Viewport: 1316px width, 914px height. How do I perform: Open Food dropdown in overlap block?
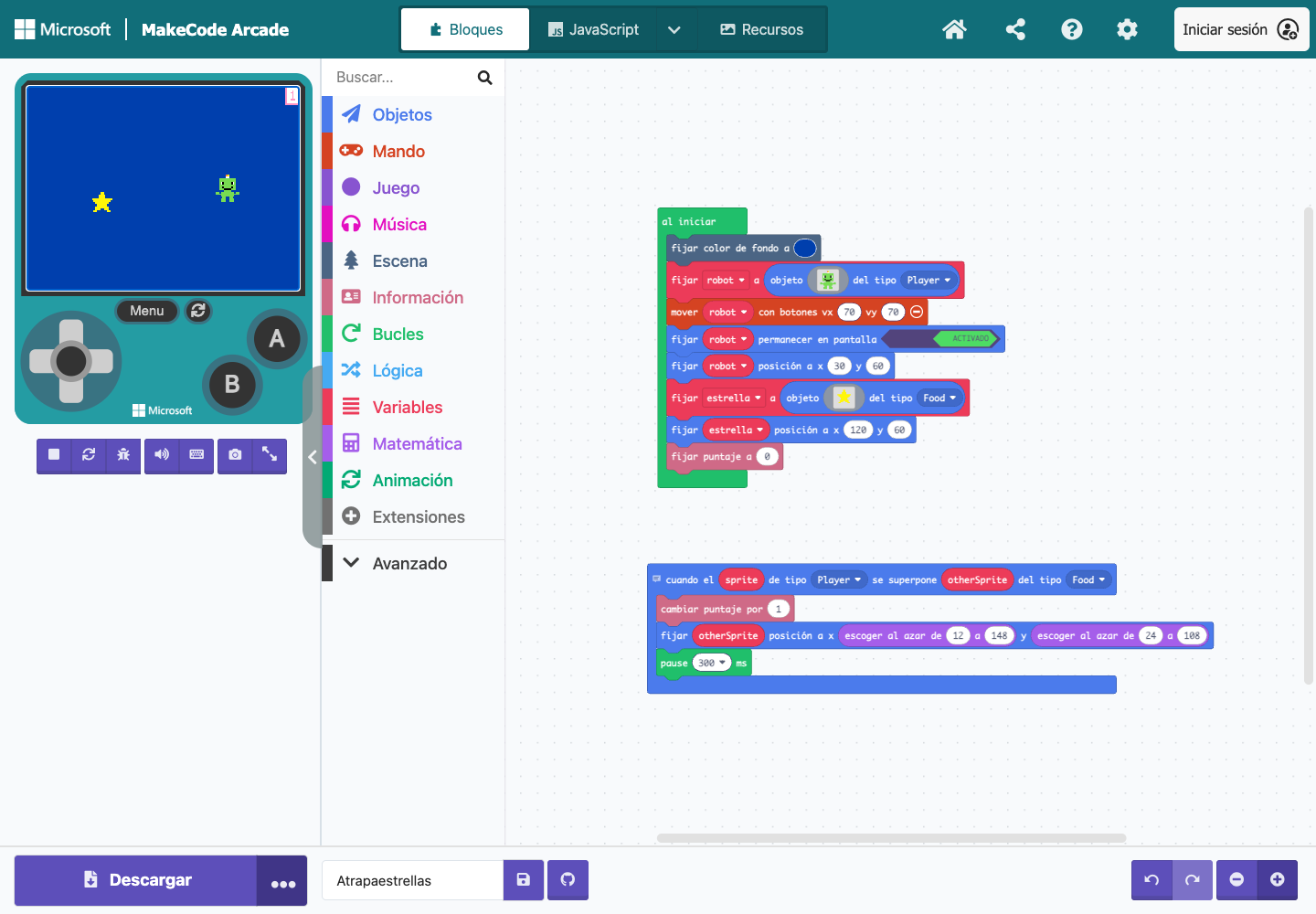(x=1088, y=579)
